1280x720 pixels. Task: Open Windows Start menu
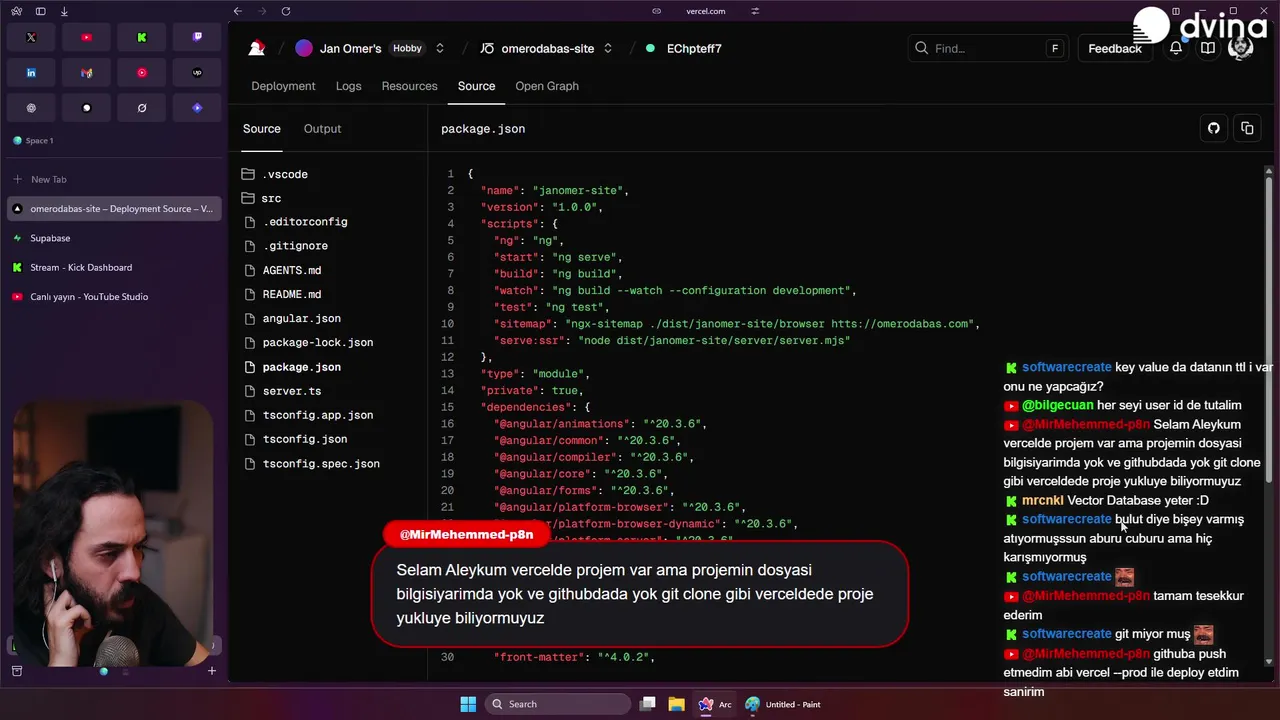[x=468, y=704]
